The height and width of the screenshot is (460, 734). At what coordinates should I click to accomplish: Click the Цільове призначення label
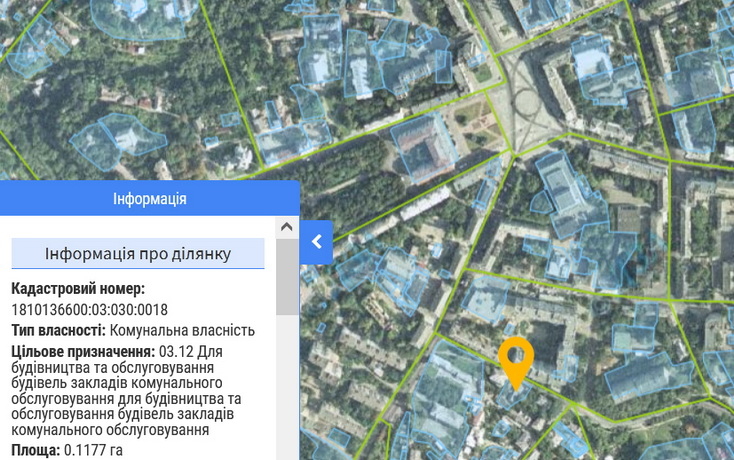(x=82, y=352)
